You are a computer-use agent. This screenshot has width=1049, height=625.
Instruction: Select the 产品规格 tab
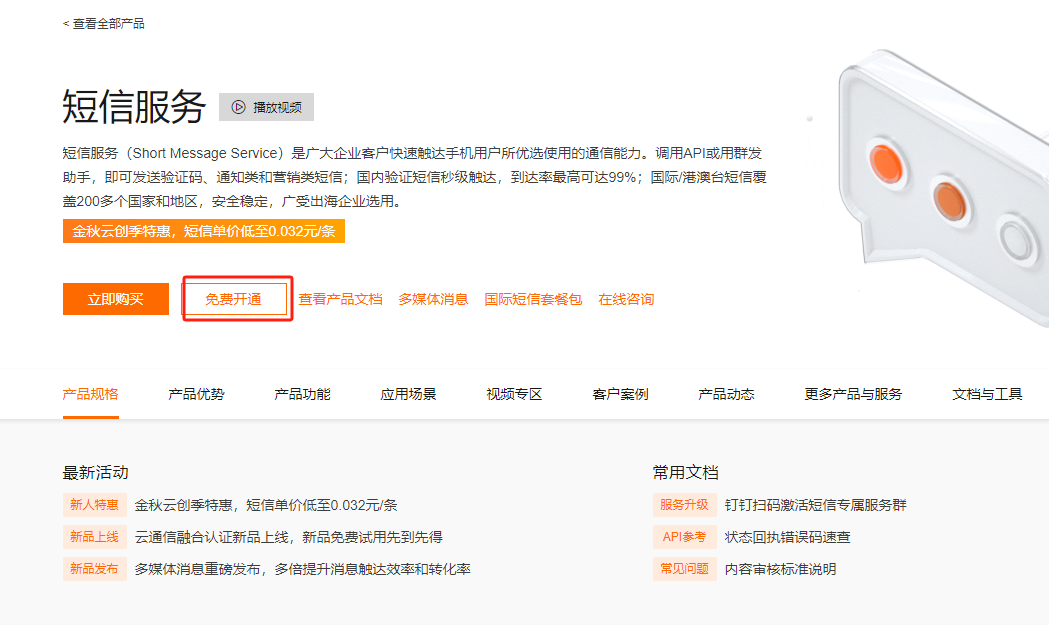[90, 394]
